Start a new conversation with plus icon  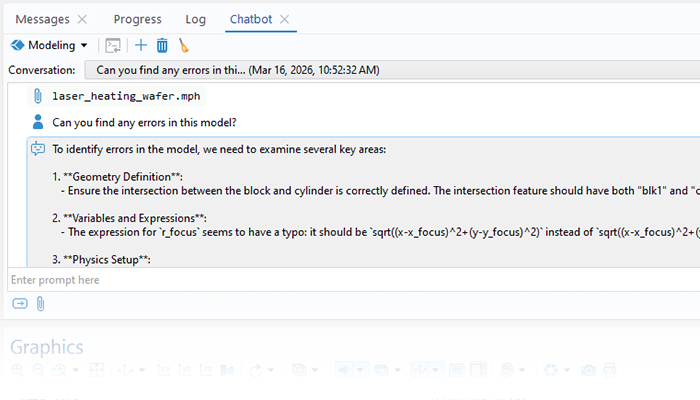[141, 45]
